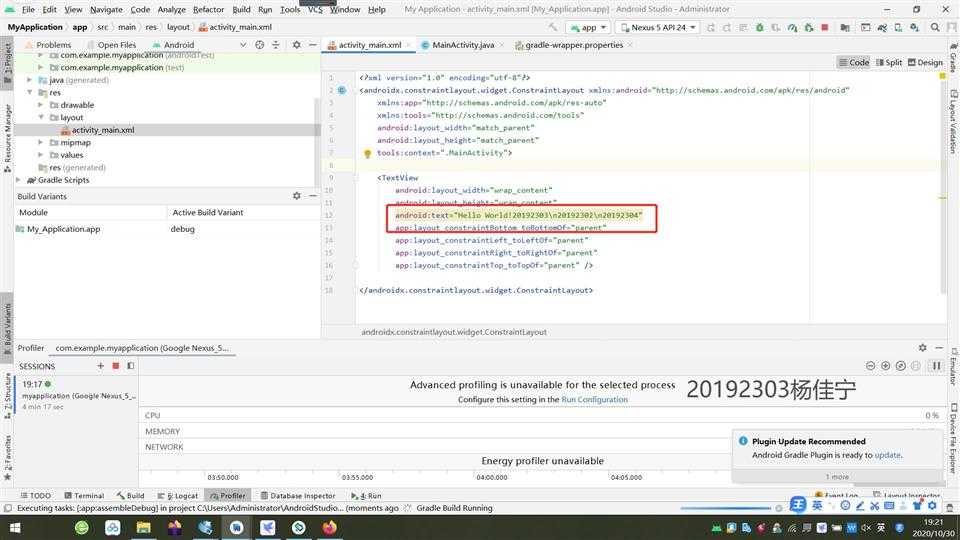Open the TODO tool window button
The image size is (960, 540).
click(x=36, y=495)
